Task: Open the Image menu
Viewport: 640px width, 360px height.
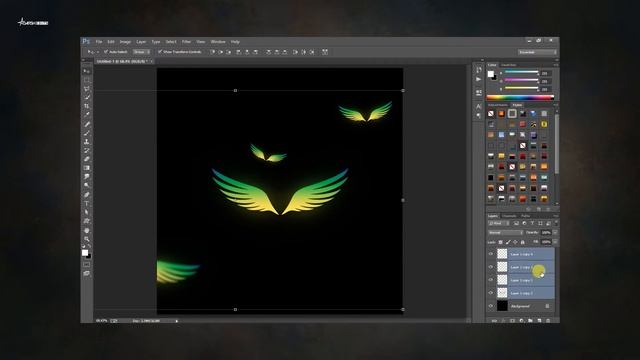Action: (125, 42)
